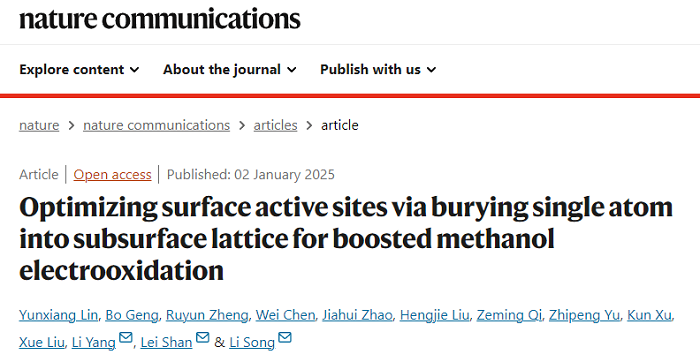View Zhipeng Yu author info
Viewport: 700px width, 362px height.
584,315
